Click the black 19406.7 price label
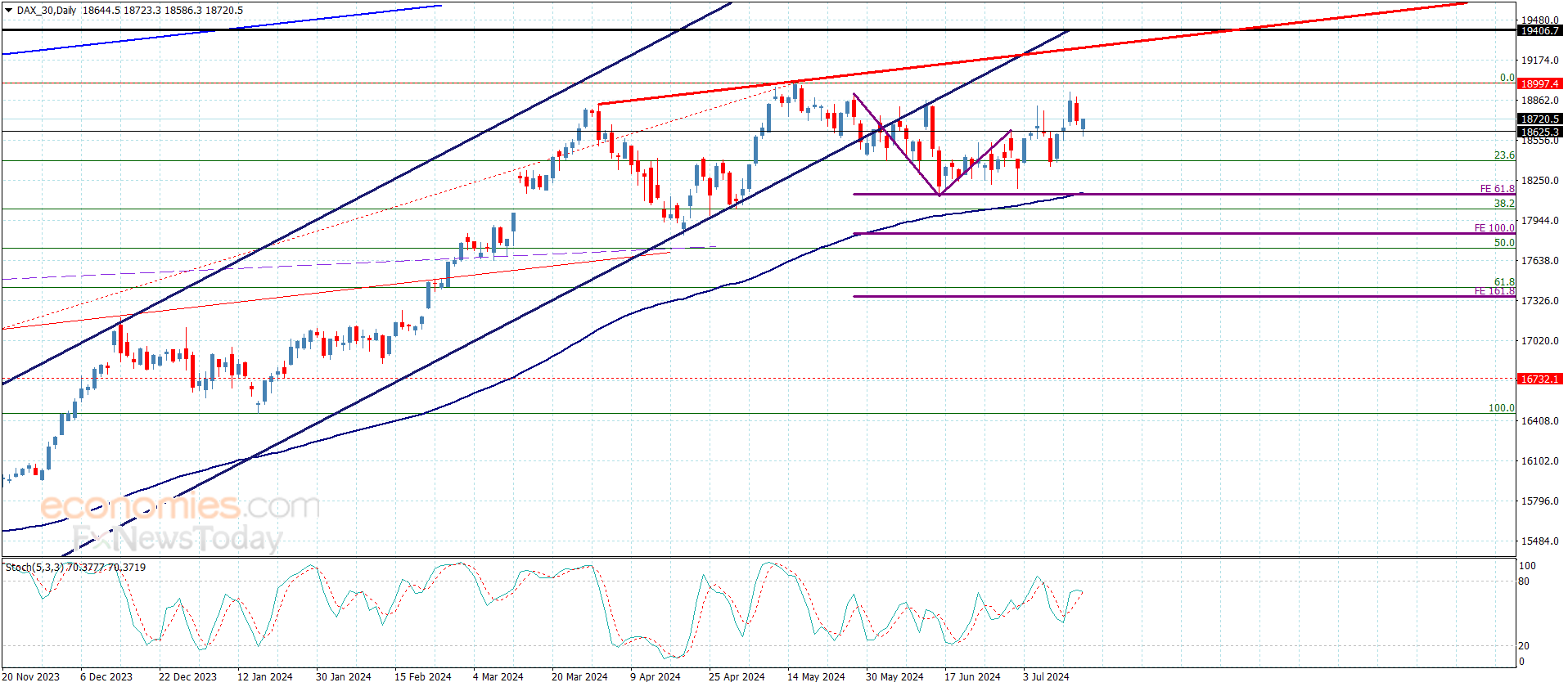The width and height of the screenshot is (1568, 687). [1539, 30]
